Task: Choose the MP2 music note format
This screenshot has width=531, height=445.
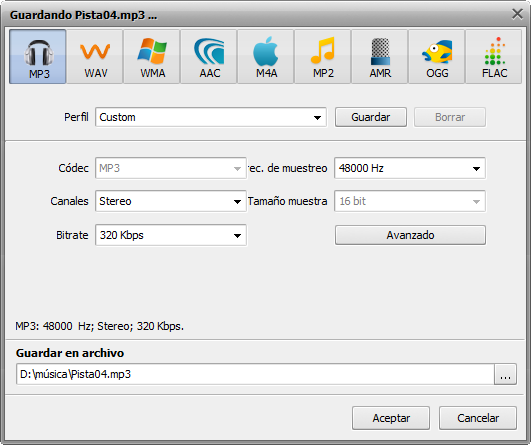Action: point(323,57)
